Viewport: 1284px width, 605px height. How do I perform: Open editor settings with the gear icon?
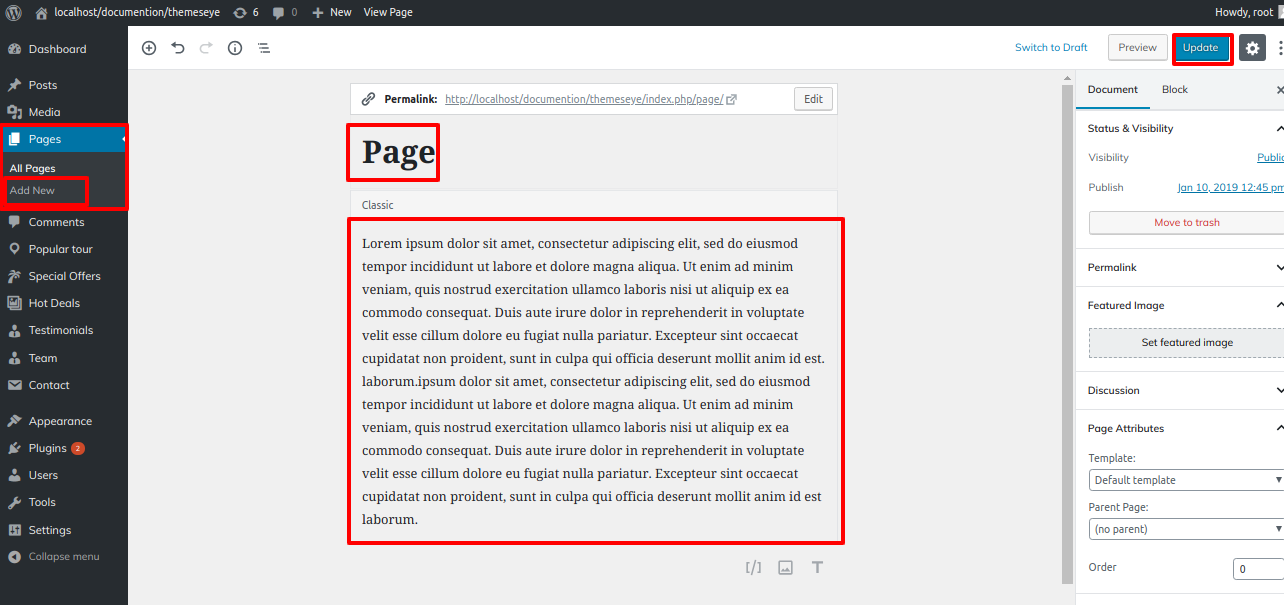click(x=1252, y=47)
